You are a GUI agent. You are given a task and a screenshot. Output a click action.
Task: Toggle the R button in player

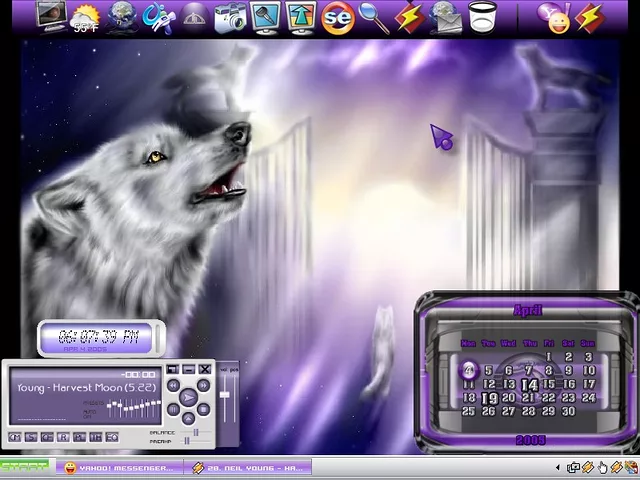tap(63, 437)
